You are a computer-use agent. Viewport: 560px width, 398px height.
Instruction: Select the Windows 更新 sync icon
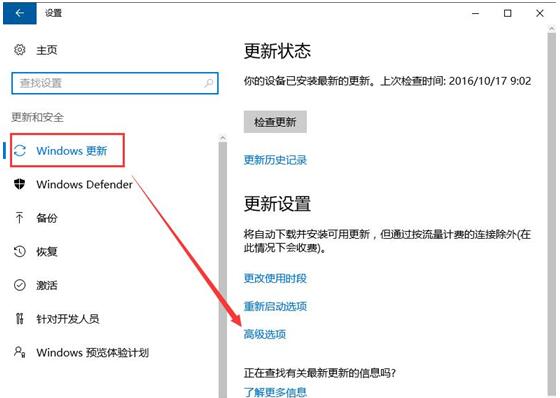(x=20, y=151)
